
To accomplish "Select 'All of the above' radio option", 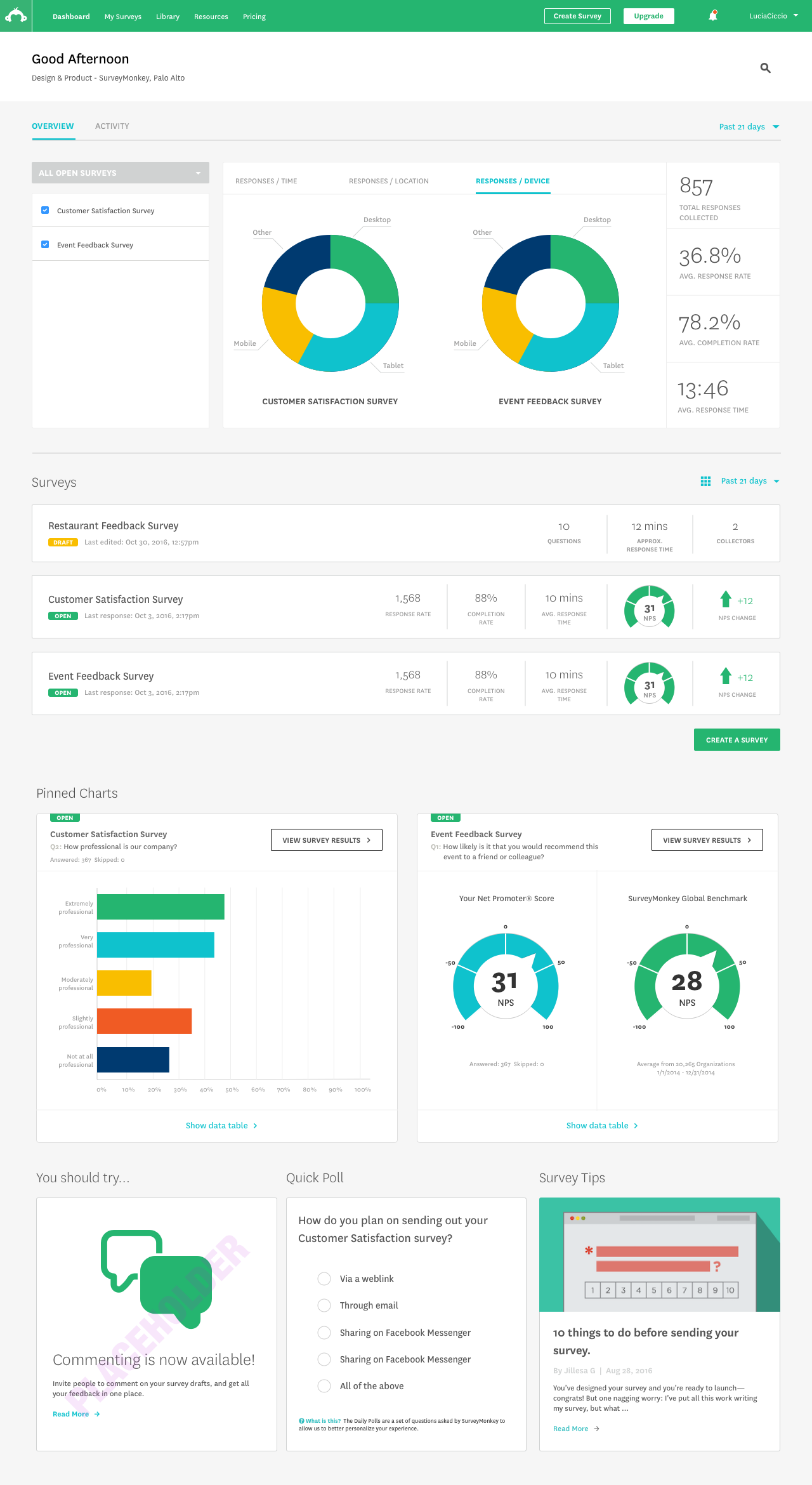I will click(324, 1386).
